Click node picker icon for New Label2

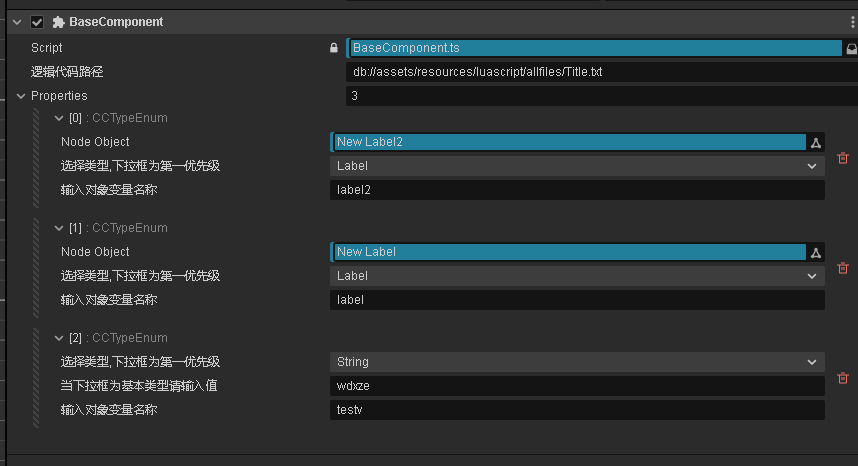tap(816, 142)
